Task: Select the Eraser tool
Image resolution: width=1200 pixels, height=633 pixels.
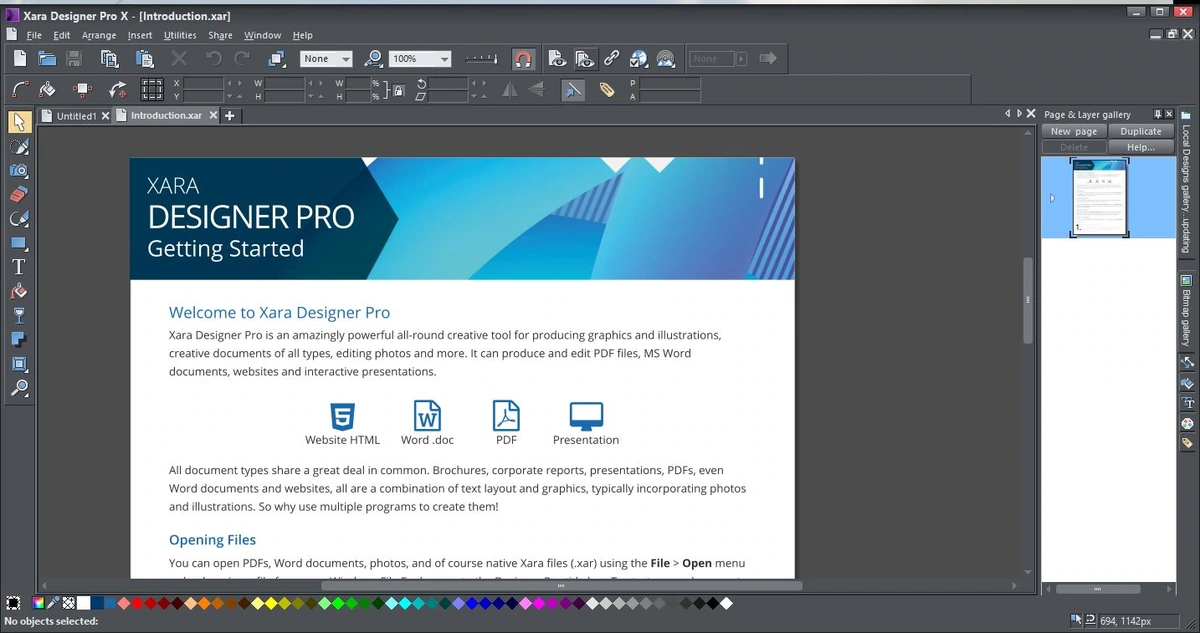Action: pyautogui.click(x=18, y=195)
